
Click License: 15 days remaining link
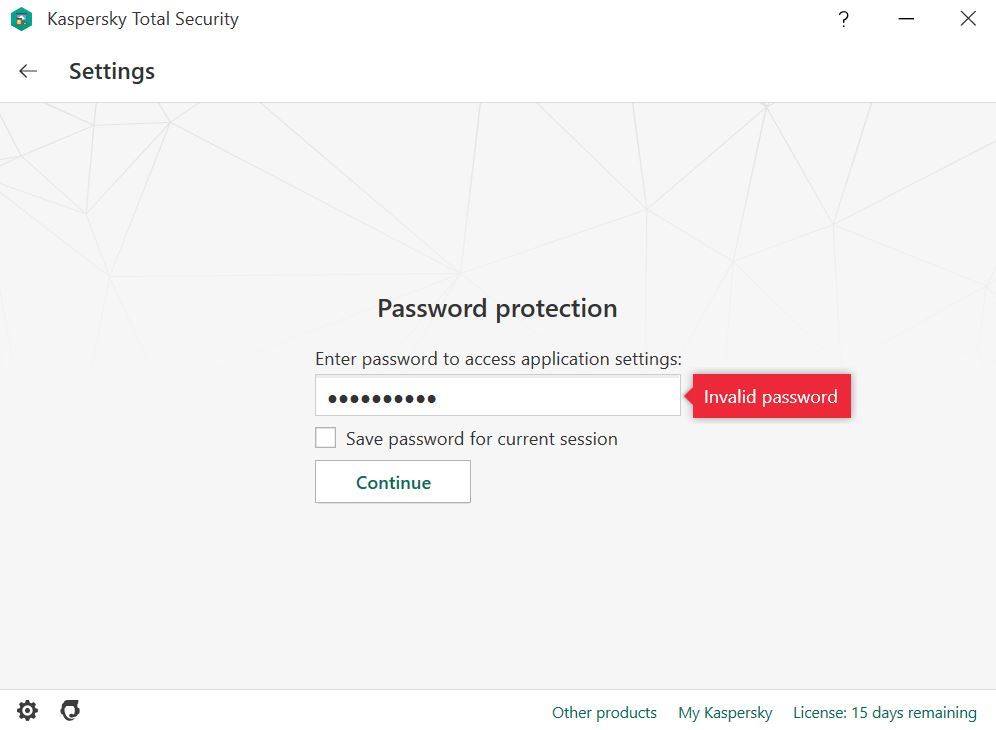(884, 713)
